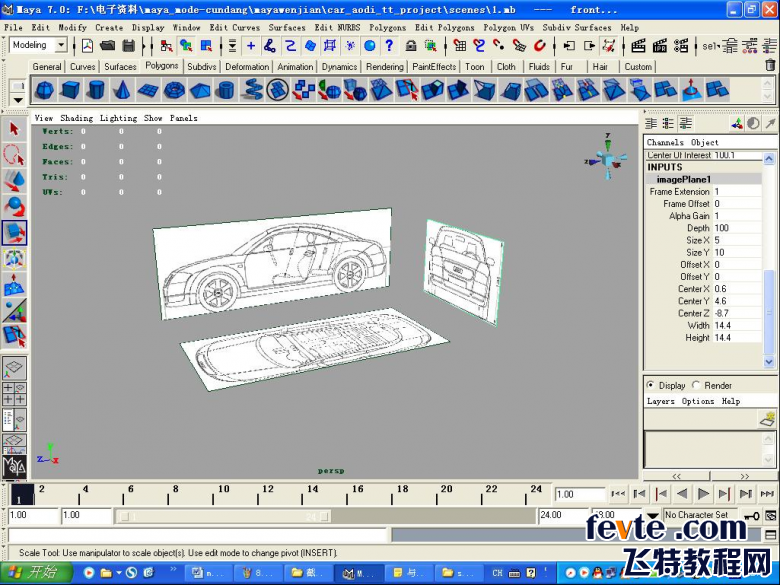Screen dimensions: 780x585
Task: Click the render current frame clapper icon
Action: click(638, 46)
